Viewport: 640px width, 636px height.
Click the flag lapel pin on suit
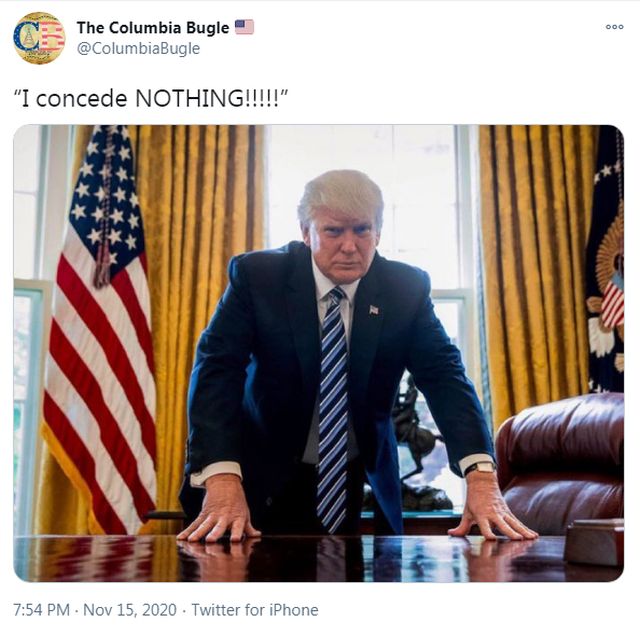(373, 310)
